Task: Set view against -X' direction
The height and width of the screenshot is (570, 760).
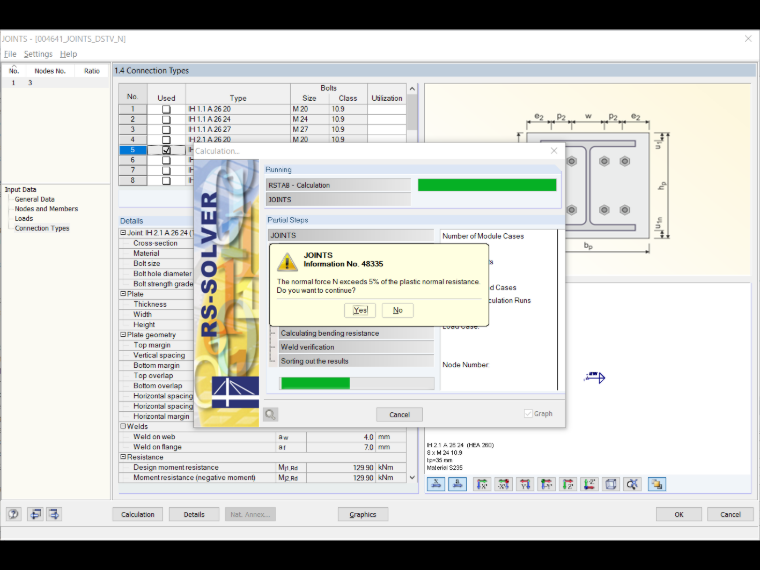Action: (504, 484)
